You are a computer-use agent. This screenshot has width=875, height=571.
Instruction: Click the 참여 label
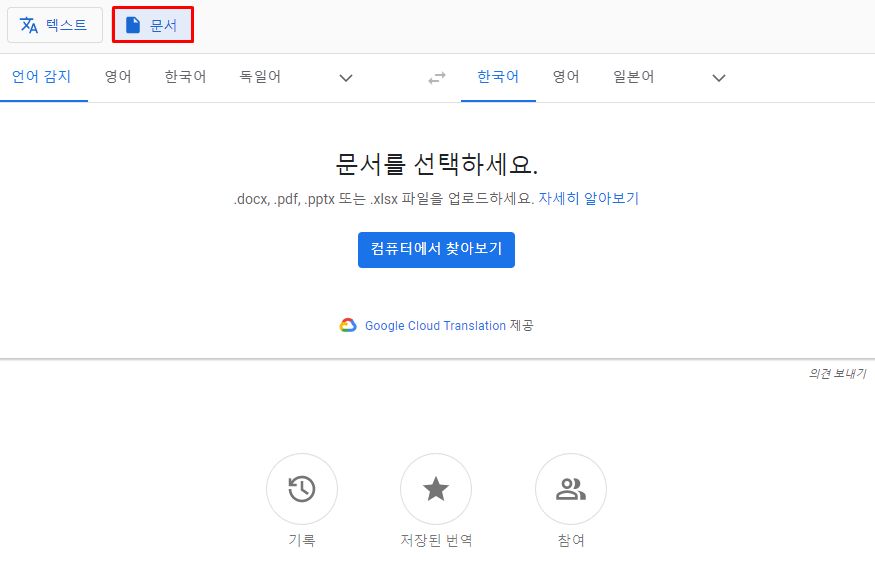[x=571, y=540]
